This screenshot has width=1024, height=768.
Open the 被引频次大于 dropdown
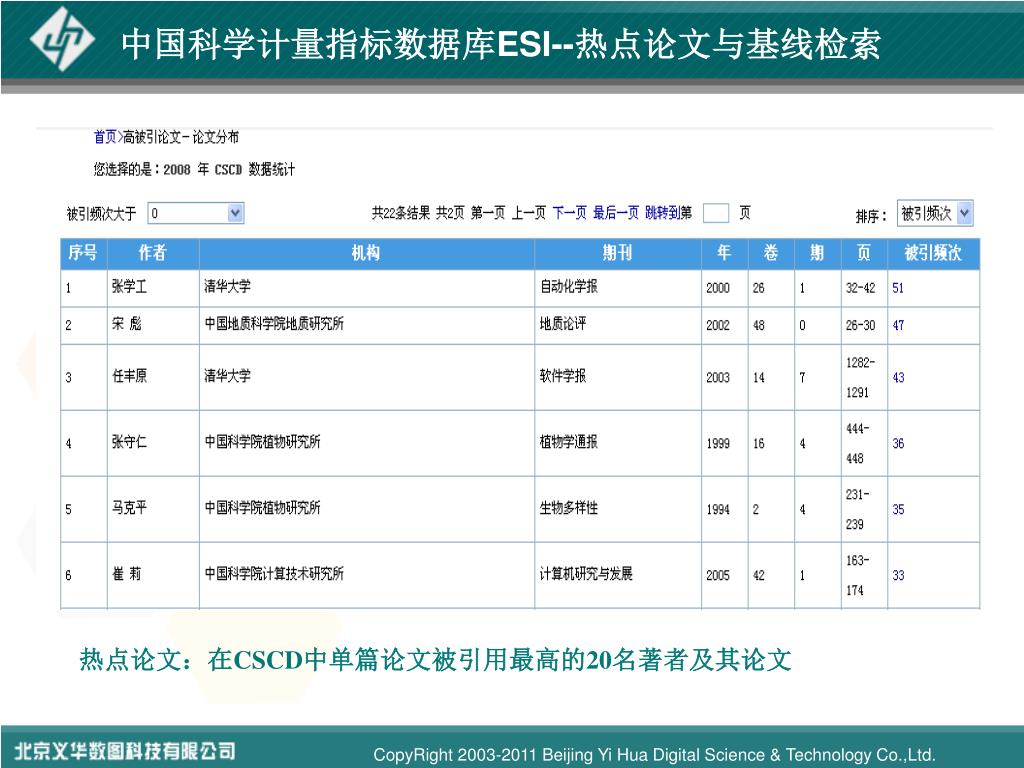196,213
